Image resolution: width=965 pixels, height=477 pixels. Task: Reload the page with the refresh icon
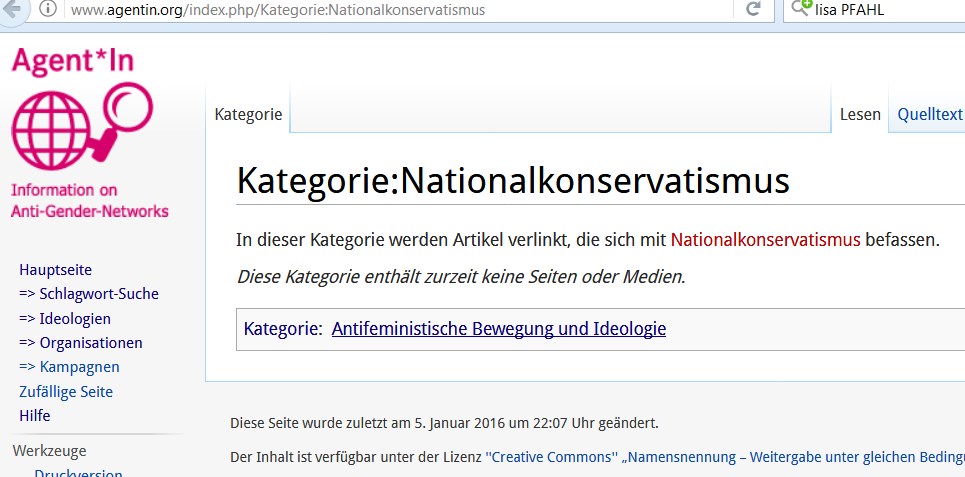point(753,9)
